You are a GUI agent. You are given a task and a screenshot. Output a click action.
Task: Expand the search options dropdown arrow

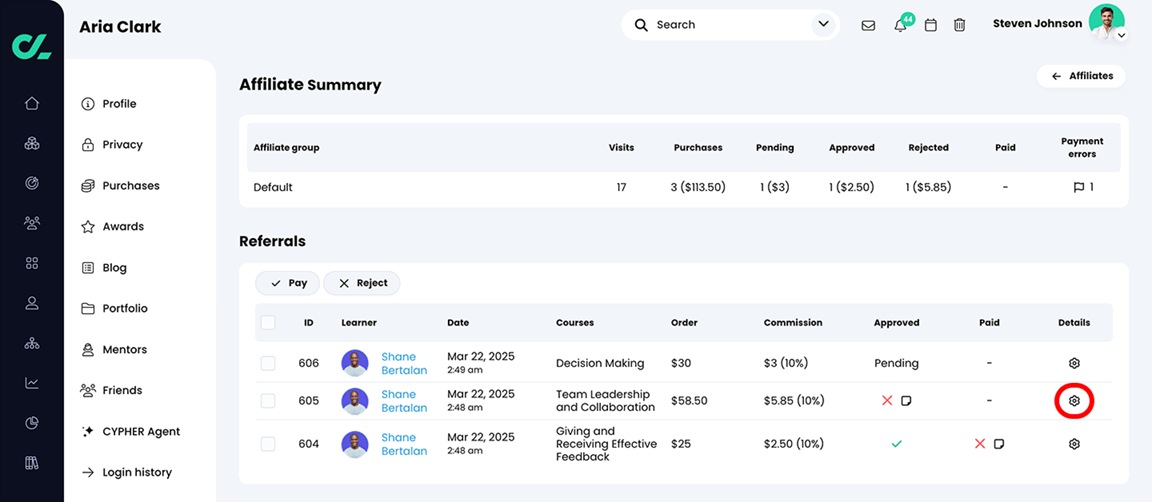click(823, 25)
